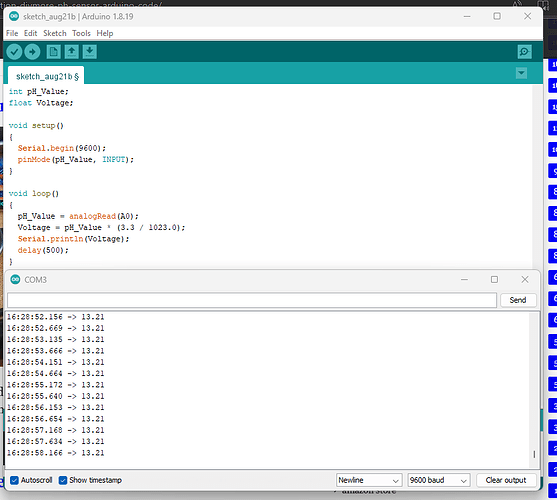Expand the Newline line-ending dropdown
Image resolution: width=557 pixels, height=500 pixels.
coord(369,480)
